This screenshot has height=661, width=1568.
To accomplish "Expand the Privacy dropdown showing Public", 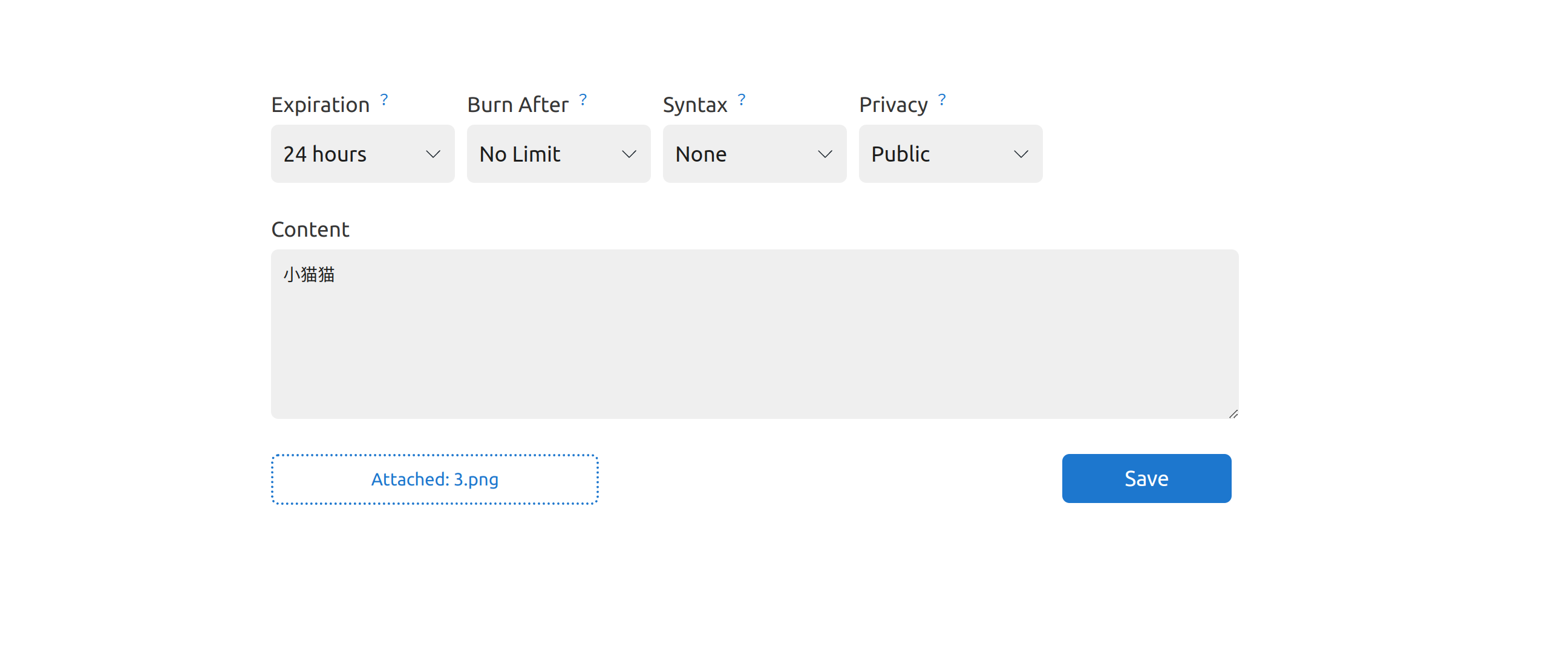I will (x=951, y=154).
